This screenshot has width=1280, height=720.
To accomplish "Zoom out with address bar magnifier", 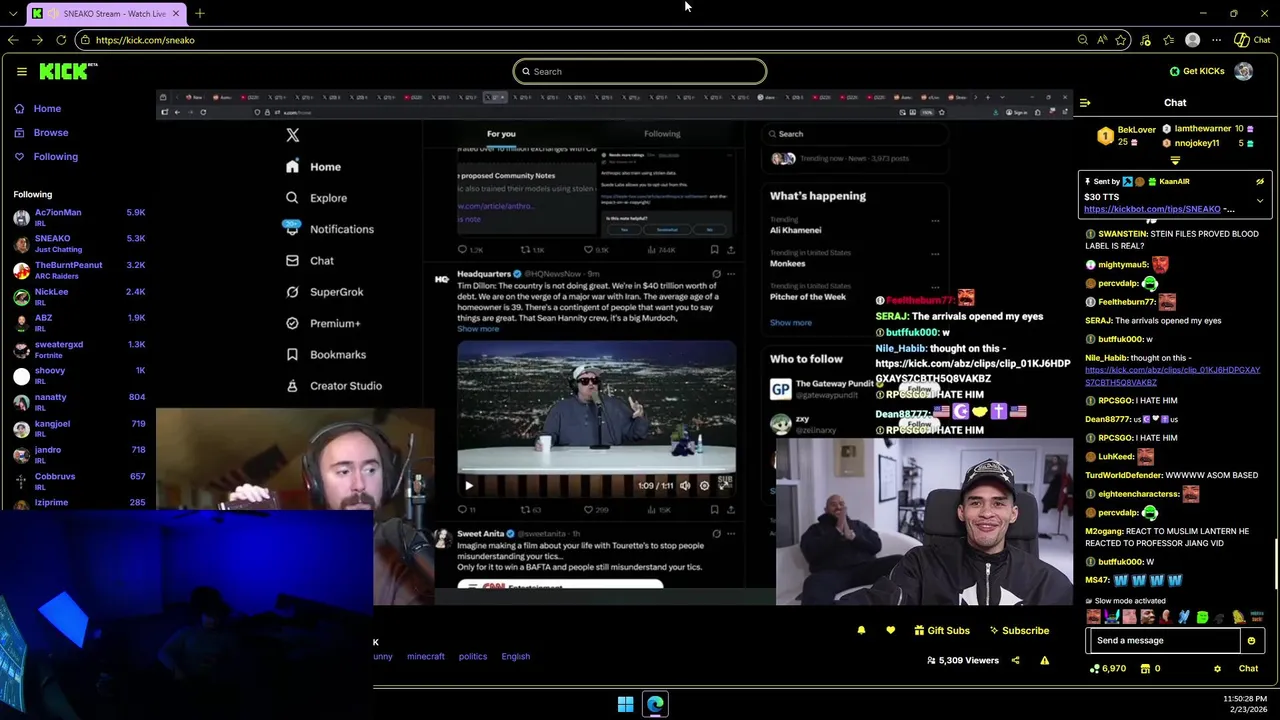I will pyautogui.click(x=1082, y=40).
